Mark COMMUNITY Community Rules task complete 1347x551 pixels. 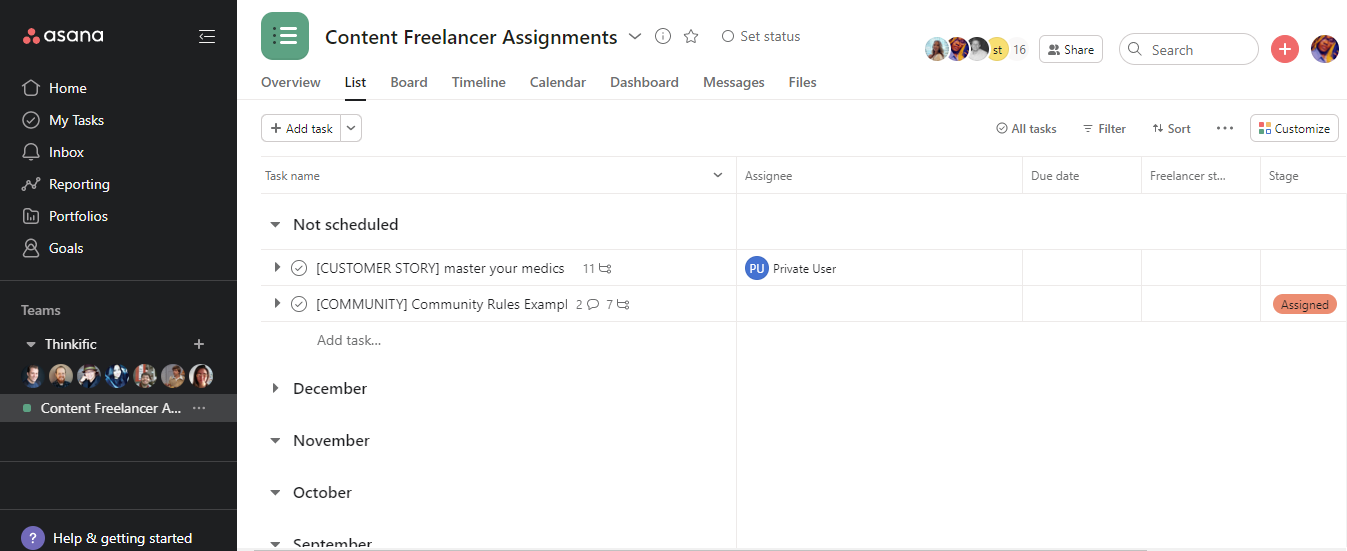(x=298, y=304)
